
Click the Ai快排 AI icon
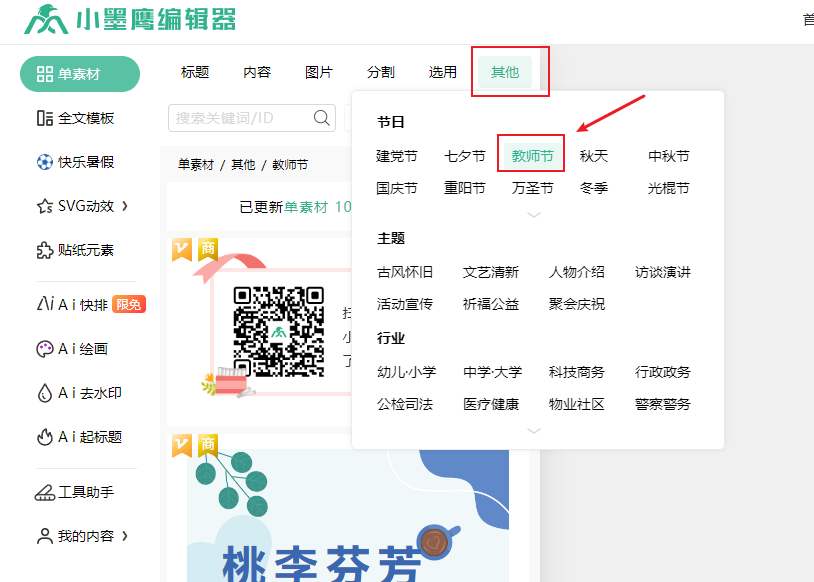click(45, 303)
